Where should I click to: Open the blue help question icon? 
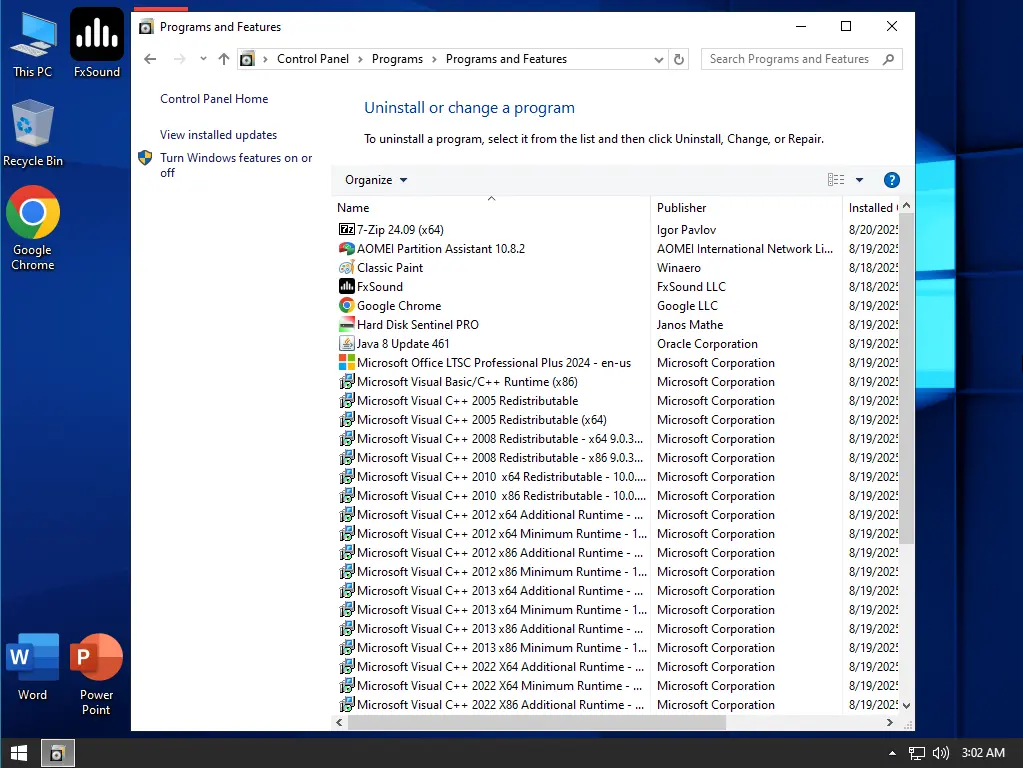point(892,180)
